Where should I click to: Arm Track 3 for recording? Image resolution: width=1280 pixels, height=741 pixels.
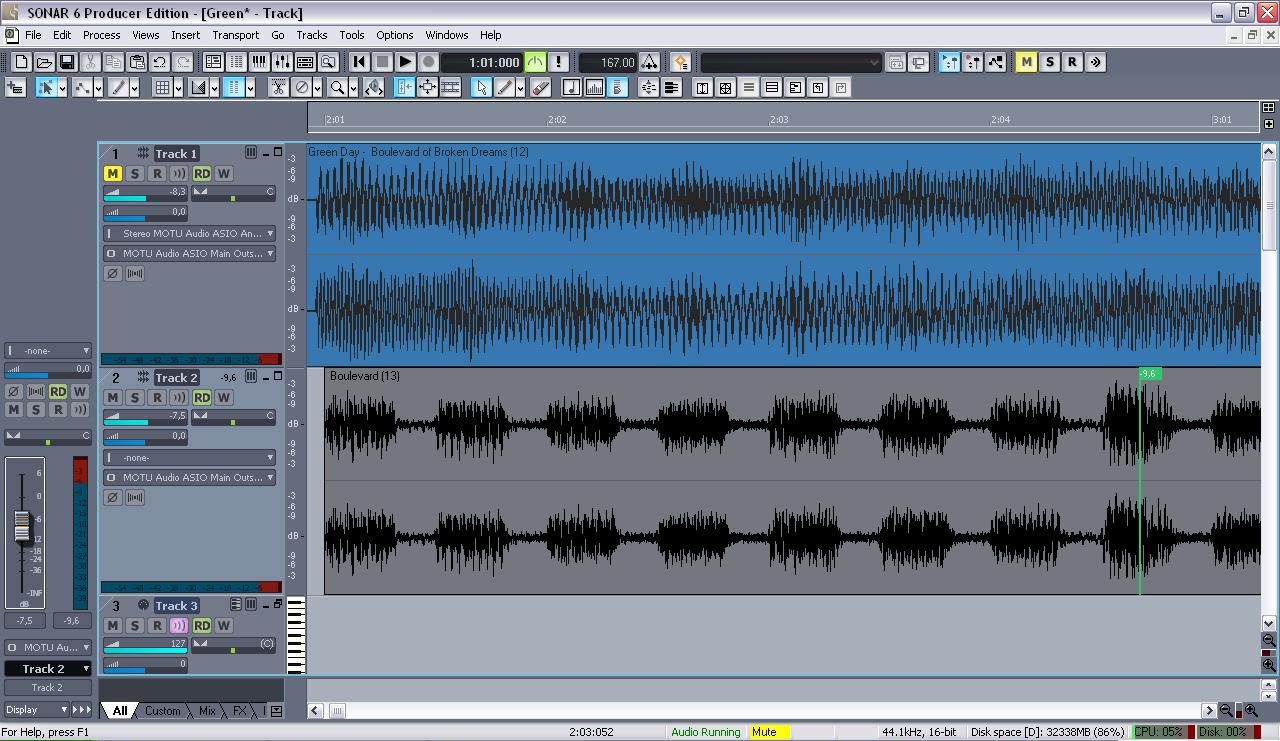coord(157,625)
